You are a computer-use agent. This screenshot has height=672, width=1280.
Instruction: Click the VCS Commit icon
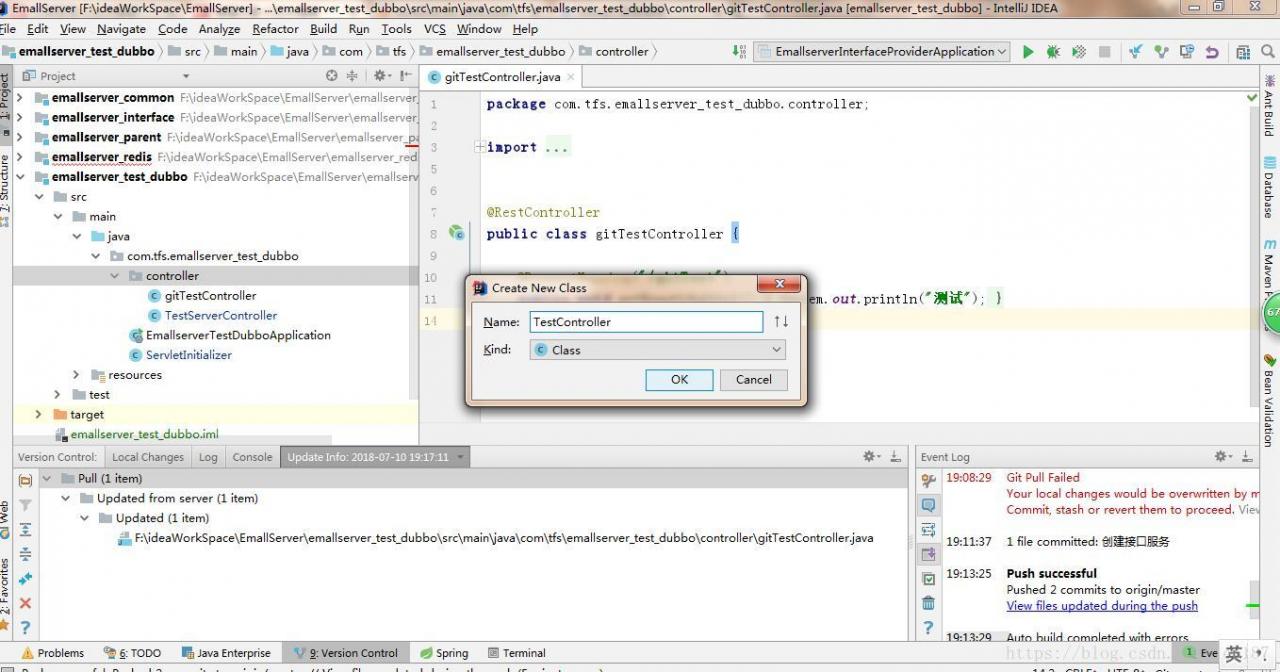point(1161,52)
